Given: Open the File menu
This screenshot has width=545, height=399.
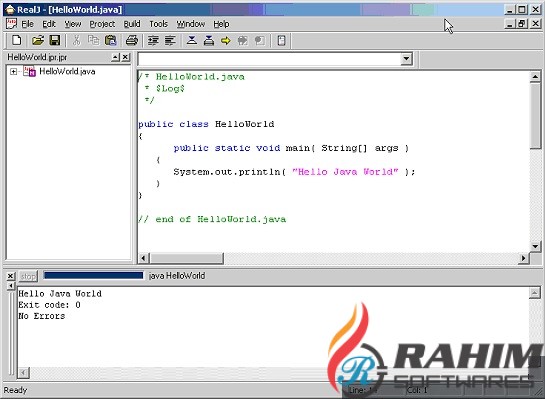Looking at the screenshot, I should click(x=27, y=24).
